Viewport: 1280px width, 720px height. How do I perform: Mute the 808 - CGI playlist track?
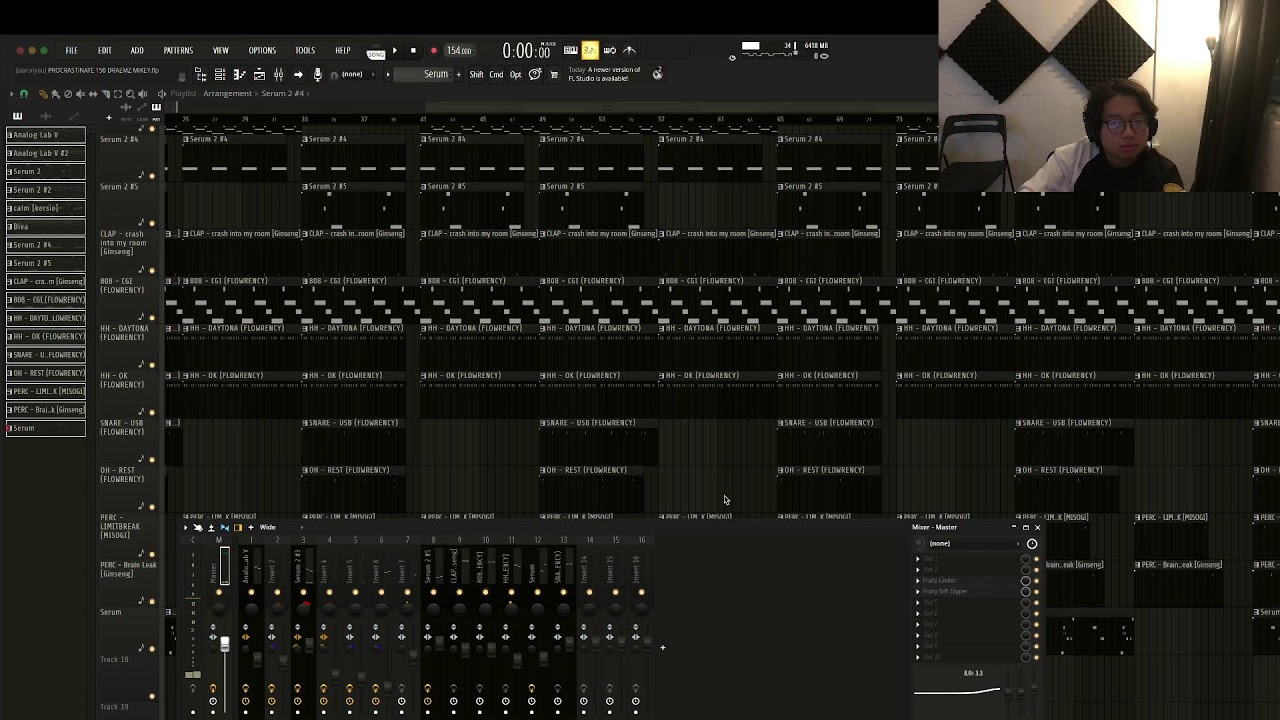pos(152,317)
